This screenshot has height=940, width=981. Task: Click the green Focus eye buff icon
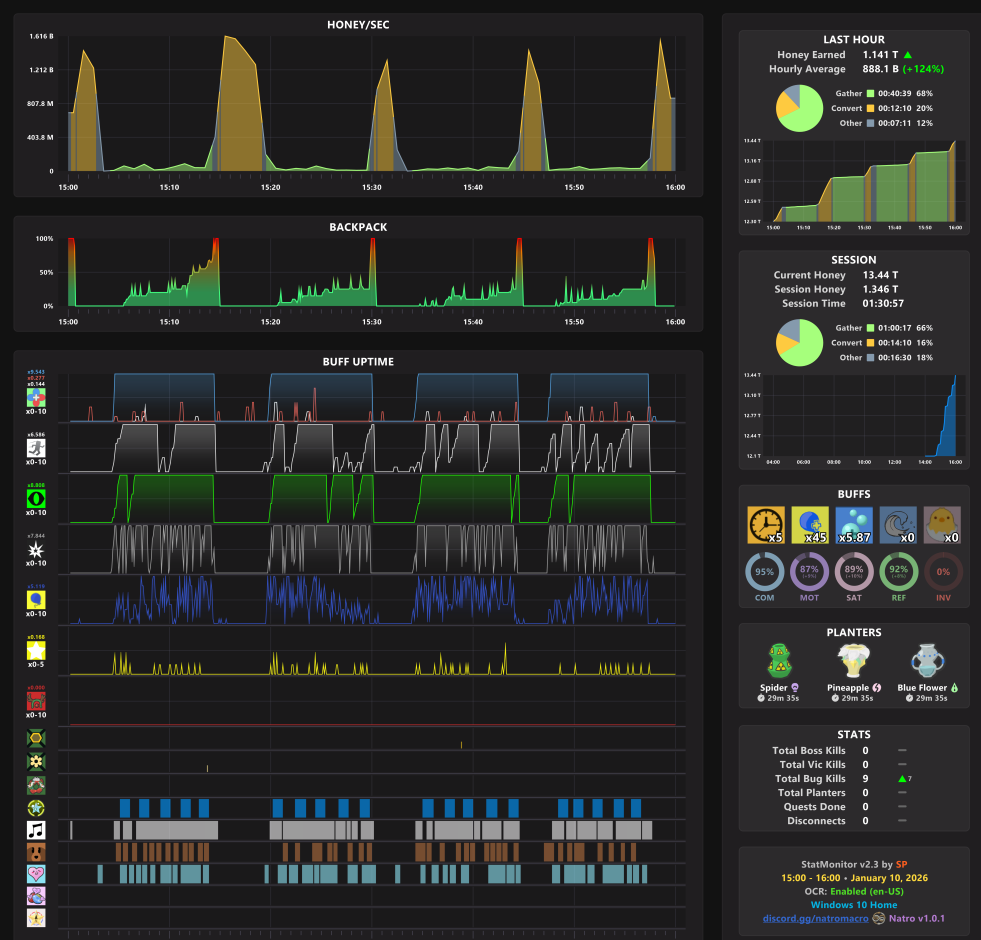[x=36, y=499]
